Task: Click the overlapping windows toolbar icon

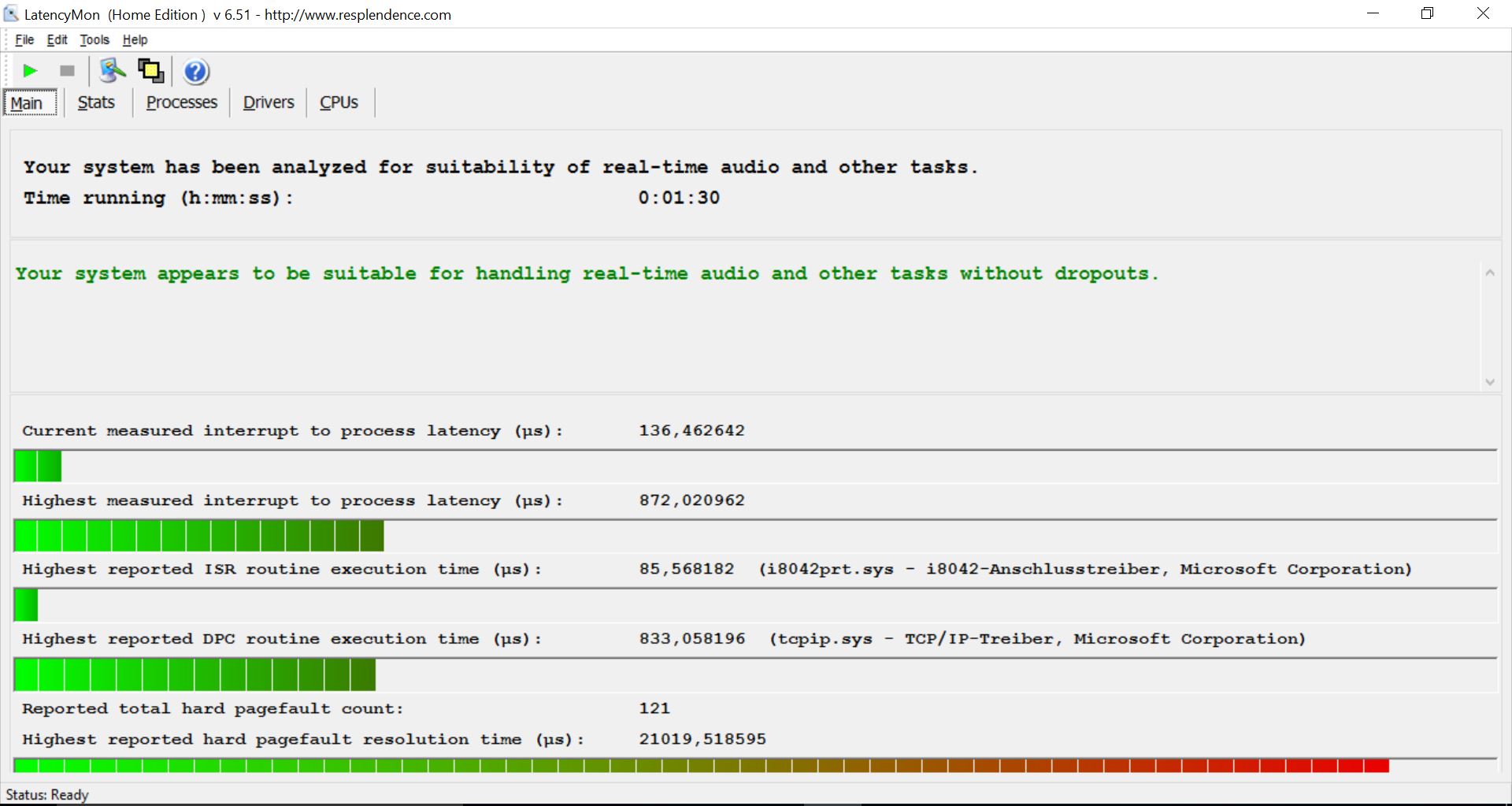Action: [x=151, y=71]
